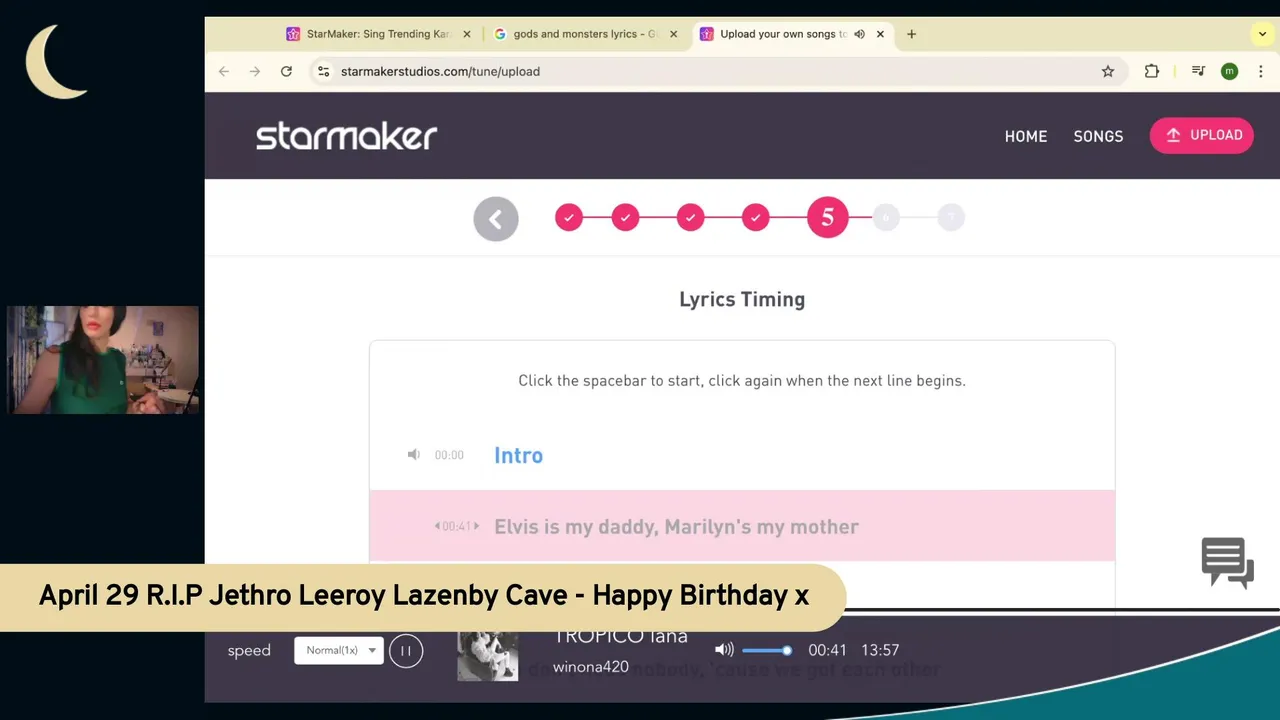The image size is (1280, 720).
Task: Click the pink UPLOAD button
Action: [1202, 135]
